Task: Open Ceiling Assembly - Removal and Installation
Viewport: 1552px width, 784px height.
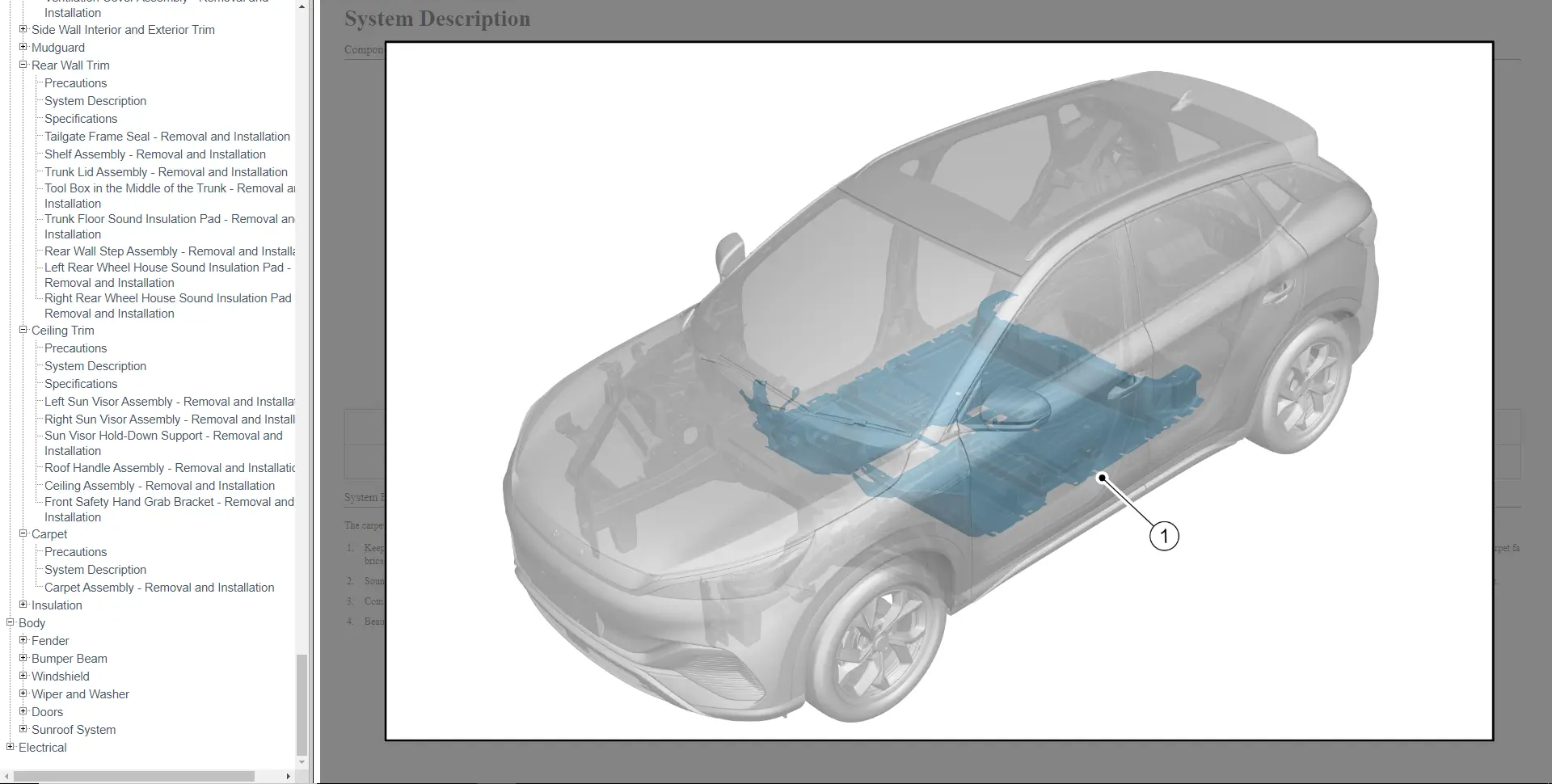Action: (159, 486)
